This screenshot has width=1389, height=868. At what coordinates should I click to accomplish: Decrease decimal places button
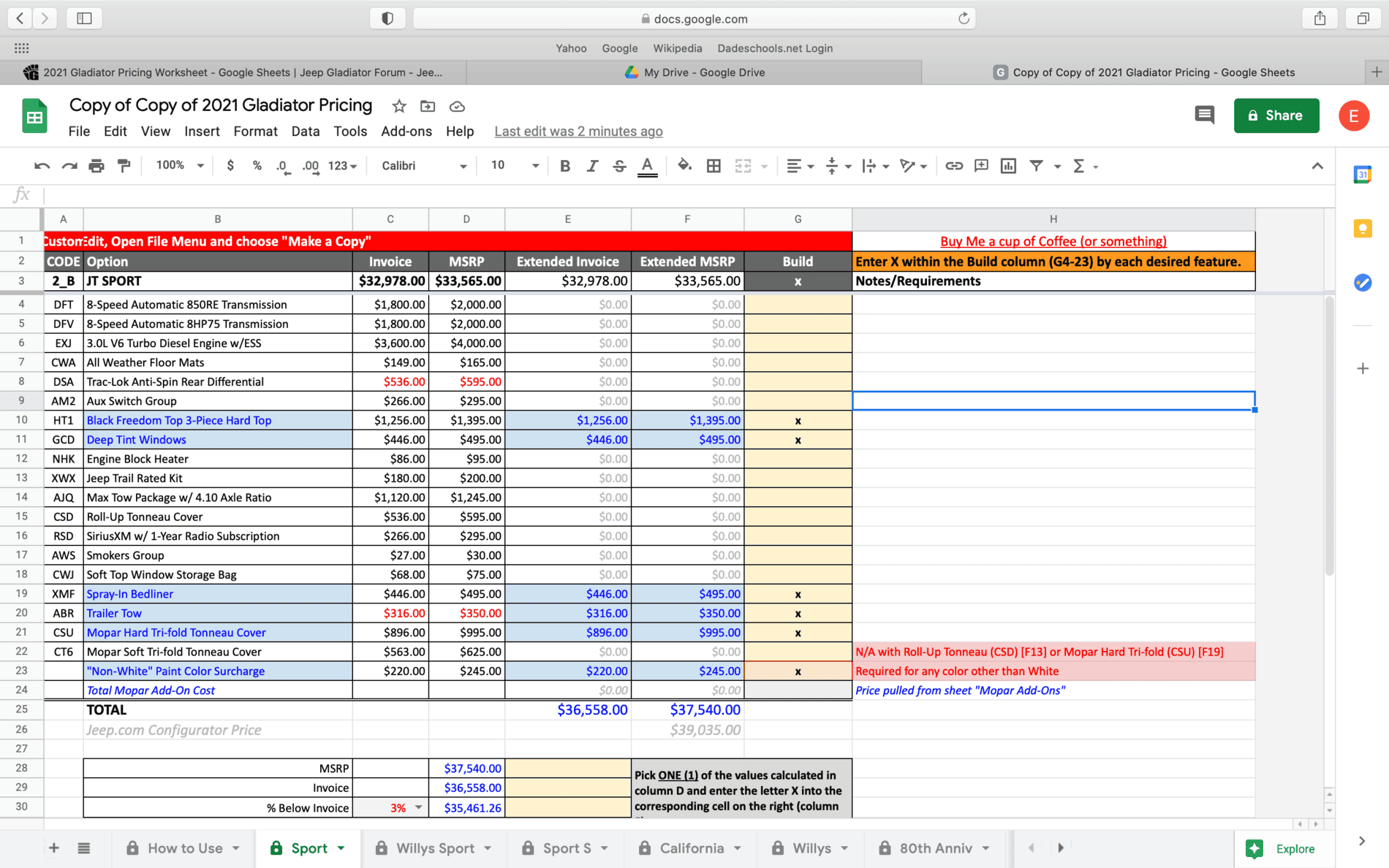[283, 167]
